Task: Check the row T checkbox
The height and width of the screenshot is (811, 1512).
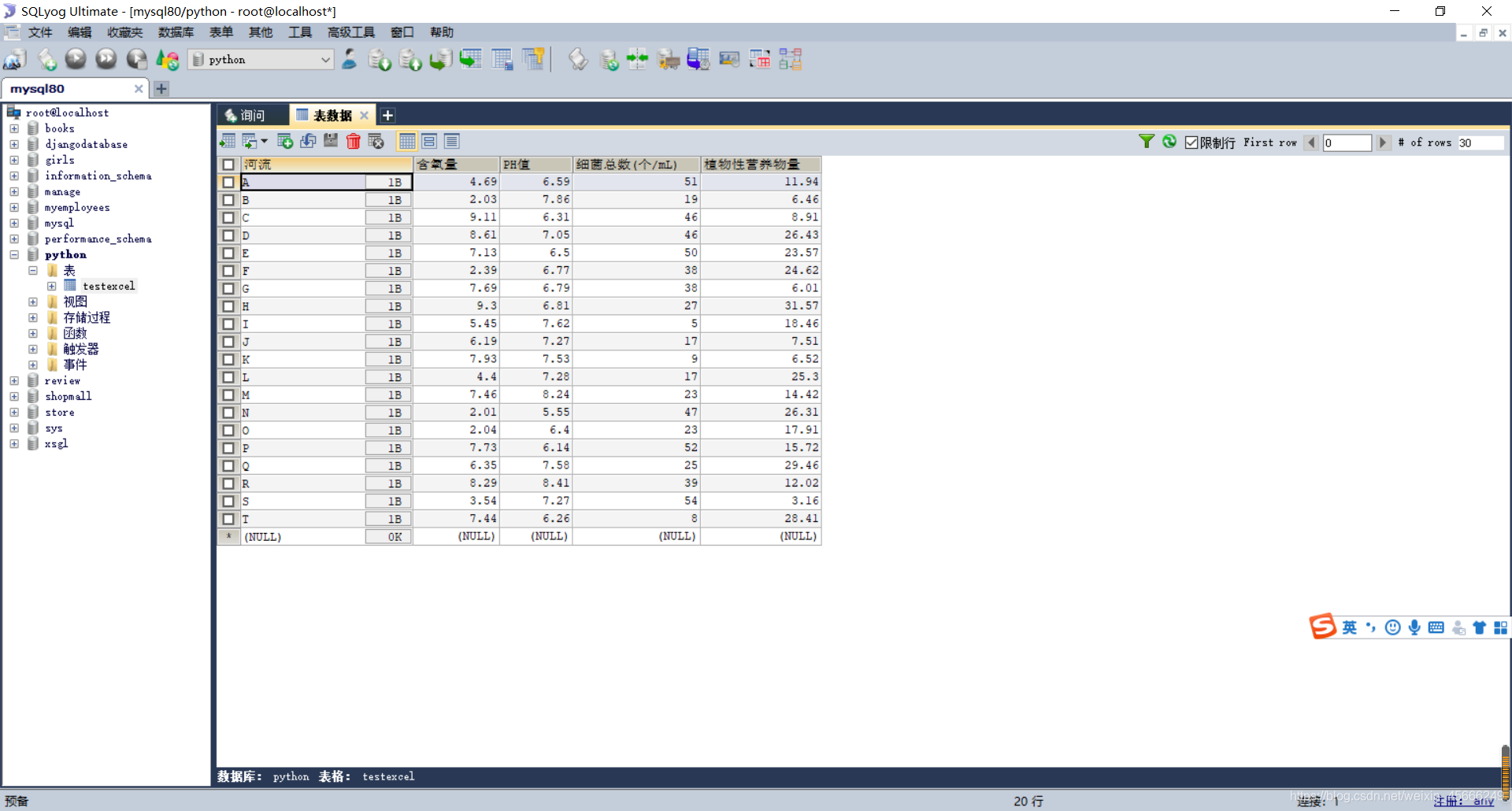Action: pos(228,519)
